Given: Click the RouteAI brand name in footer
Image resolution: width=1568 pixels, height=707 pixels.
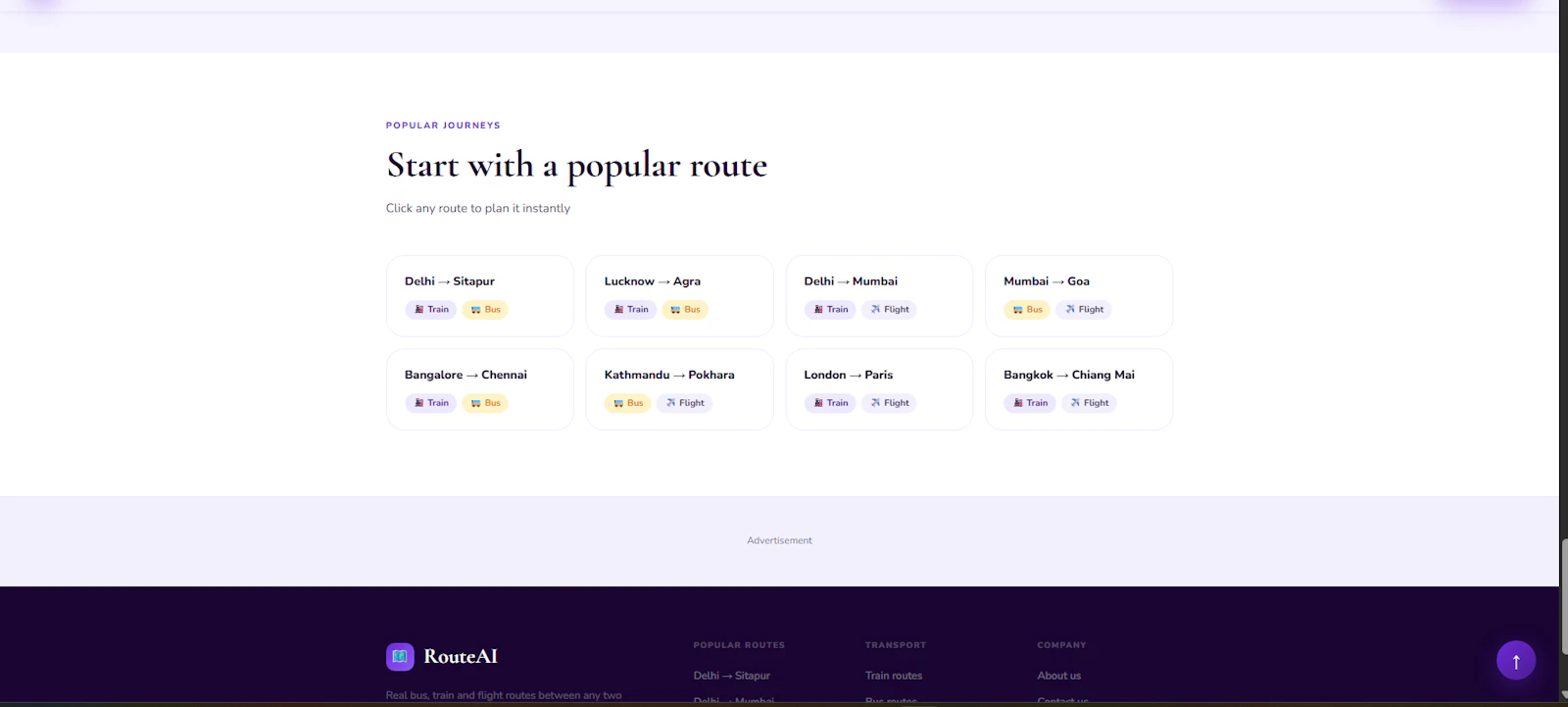Looking at the screenshot, I should click(x=461, y=657).
